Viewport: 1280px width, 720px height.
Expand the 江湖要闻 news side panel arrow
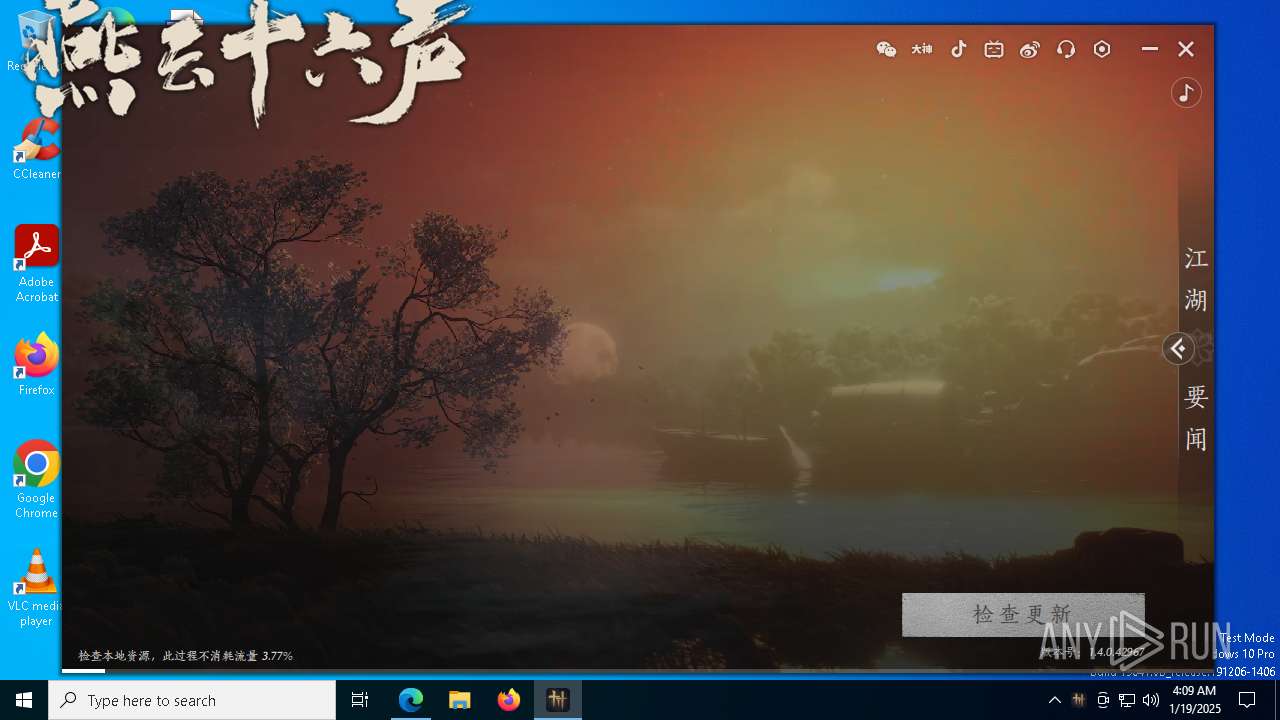pos(1178,348)
